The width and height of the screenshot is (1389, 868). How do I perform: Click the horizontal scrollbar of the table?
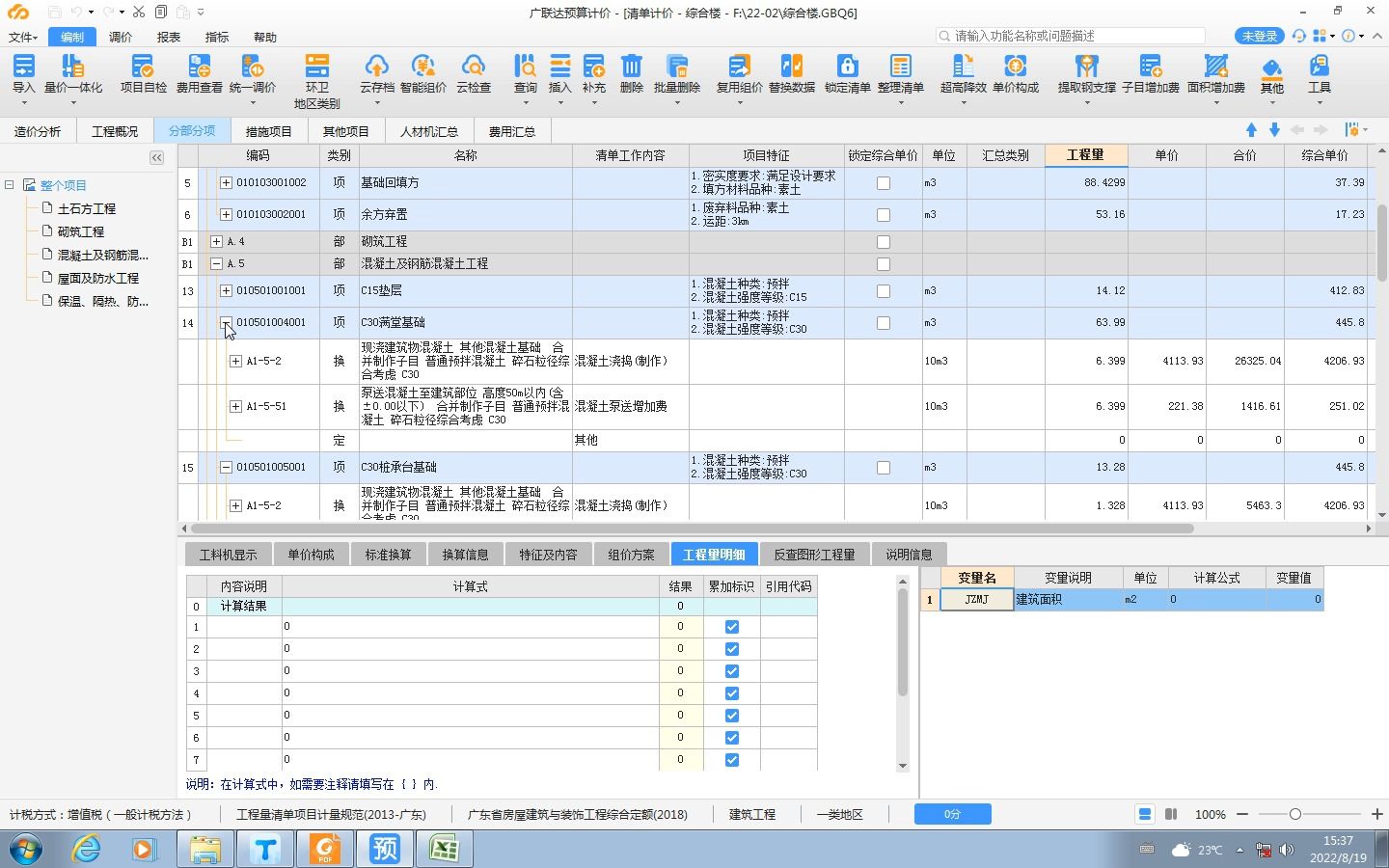click(692, 528)
